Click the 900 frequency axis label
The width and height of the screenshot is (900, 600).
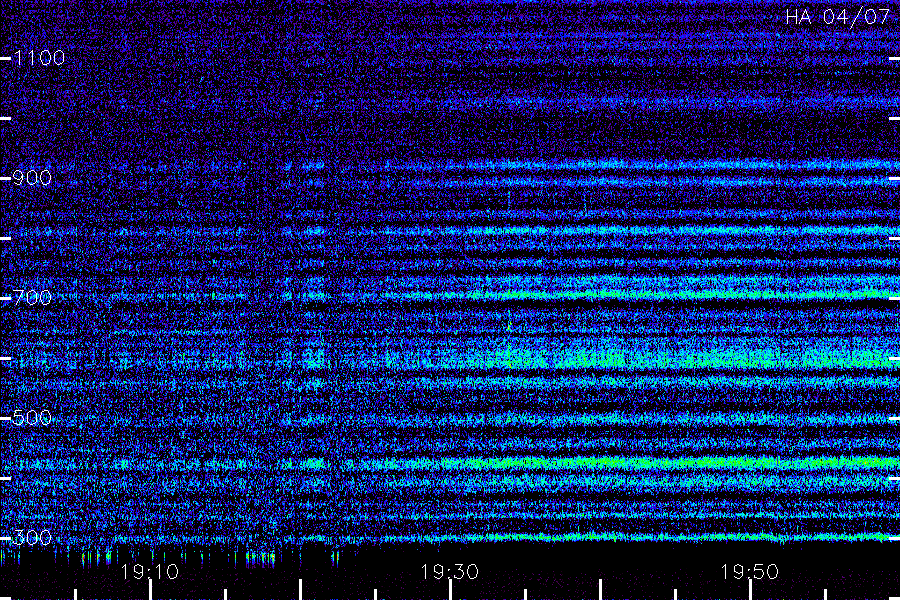32,178
